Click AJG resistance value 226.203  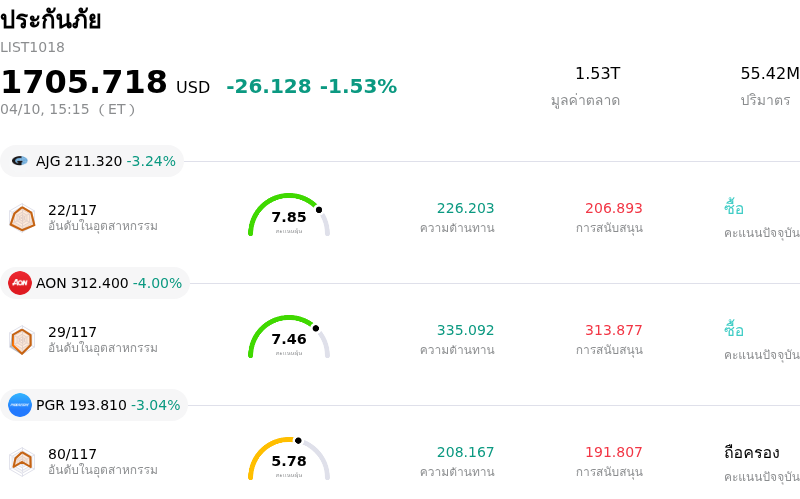[x=465, y=208]
